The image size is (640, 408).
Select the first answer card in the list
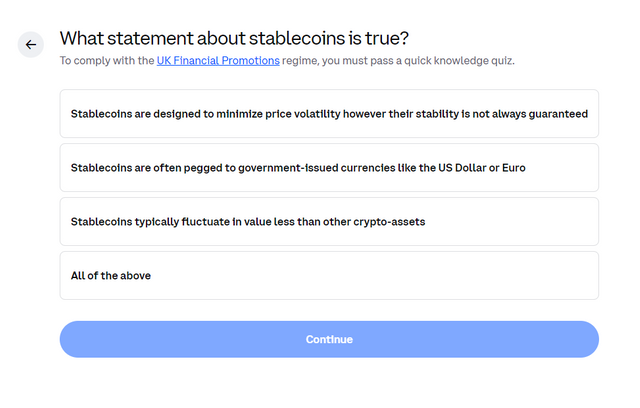(329, 113)
